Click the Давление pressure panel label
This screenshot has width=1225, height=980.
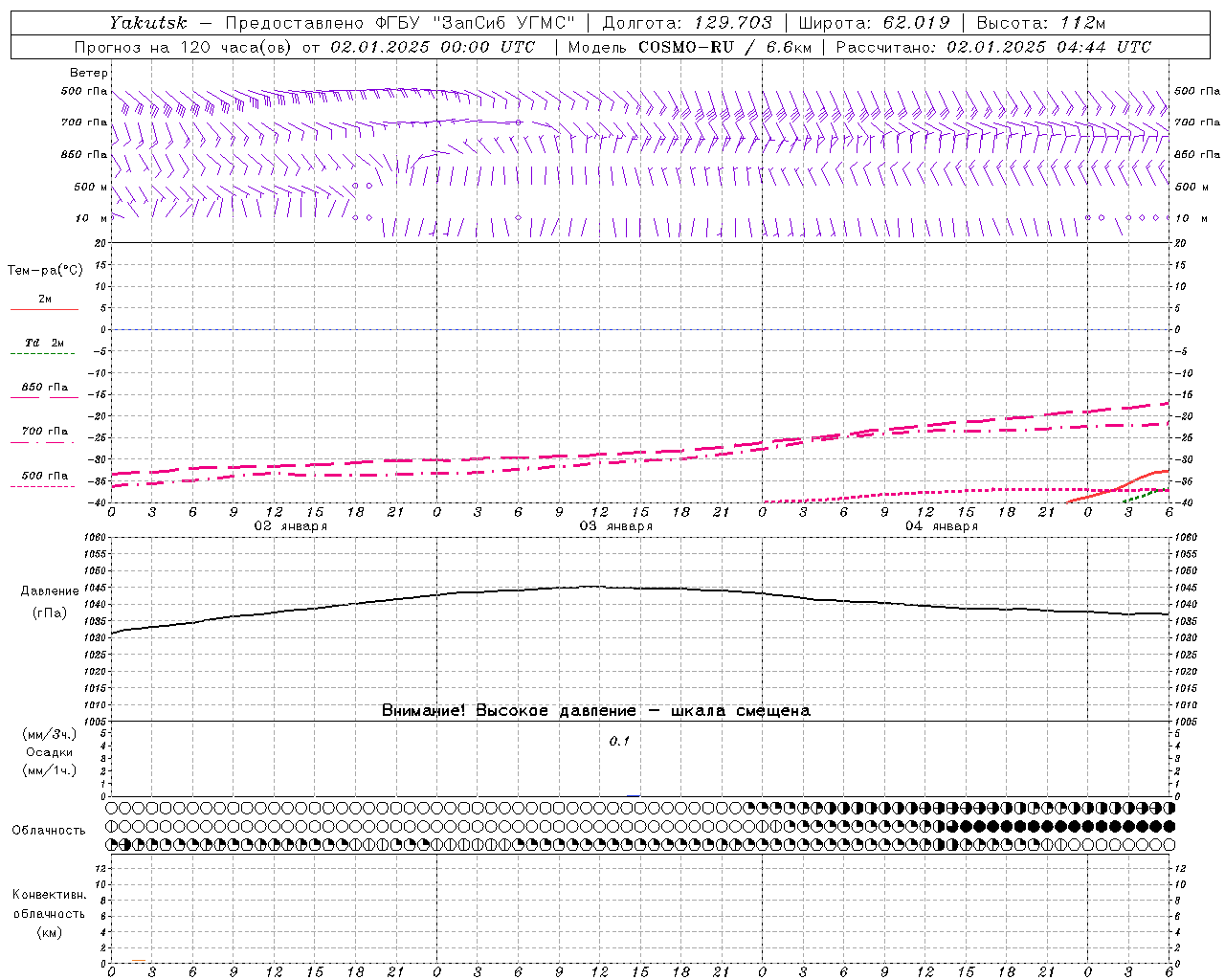(50, 591)
